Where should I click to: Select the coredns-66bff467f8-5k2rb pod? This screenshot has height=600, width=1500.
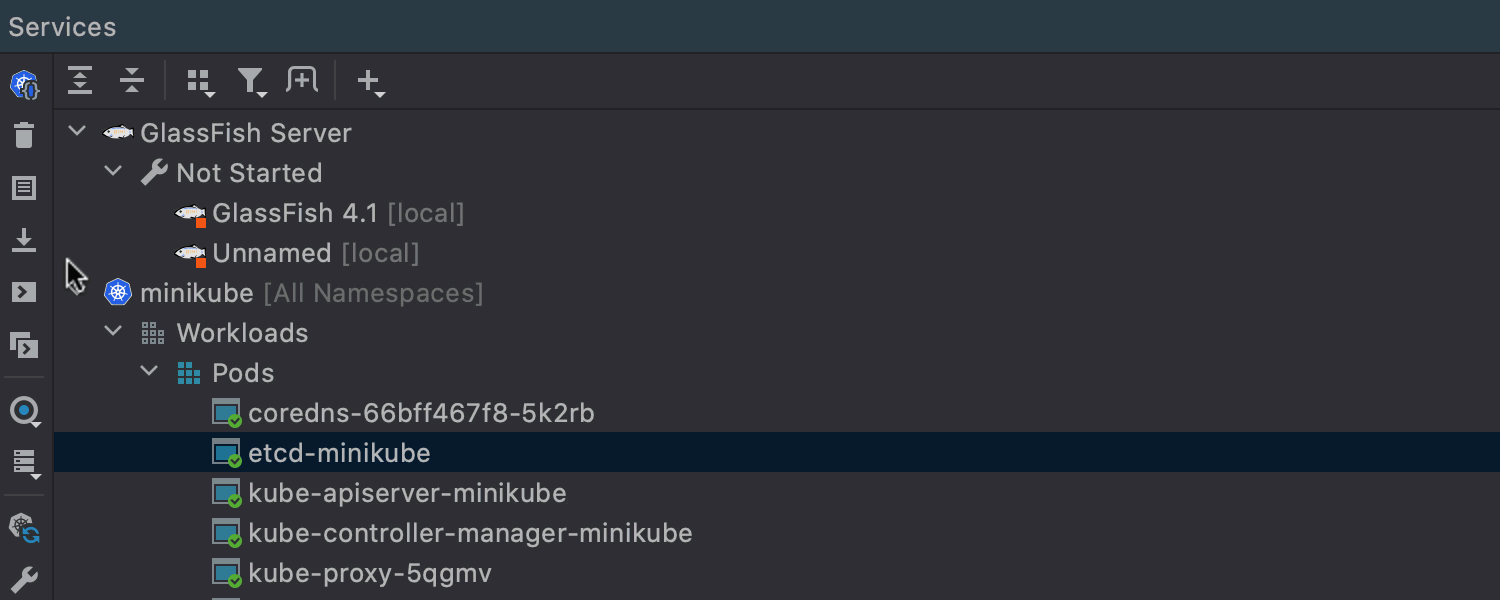click(403, 413)
